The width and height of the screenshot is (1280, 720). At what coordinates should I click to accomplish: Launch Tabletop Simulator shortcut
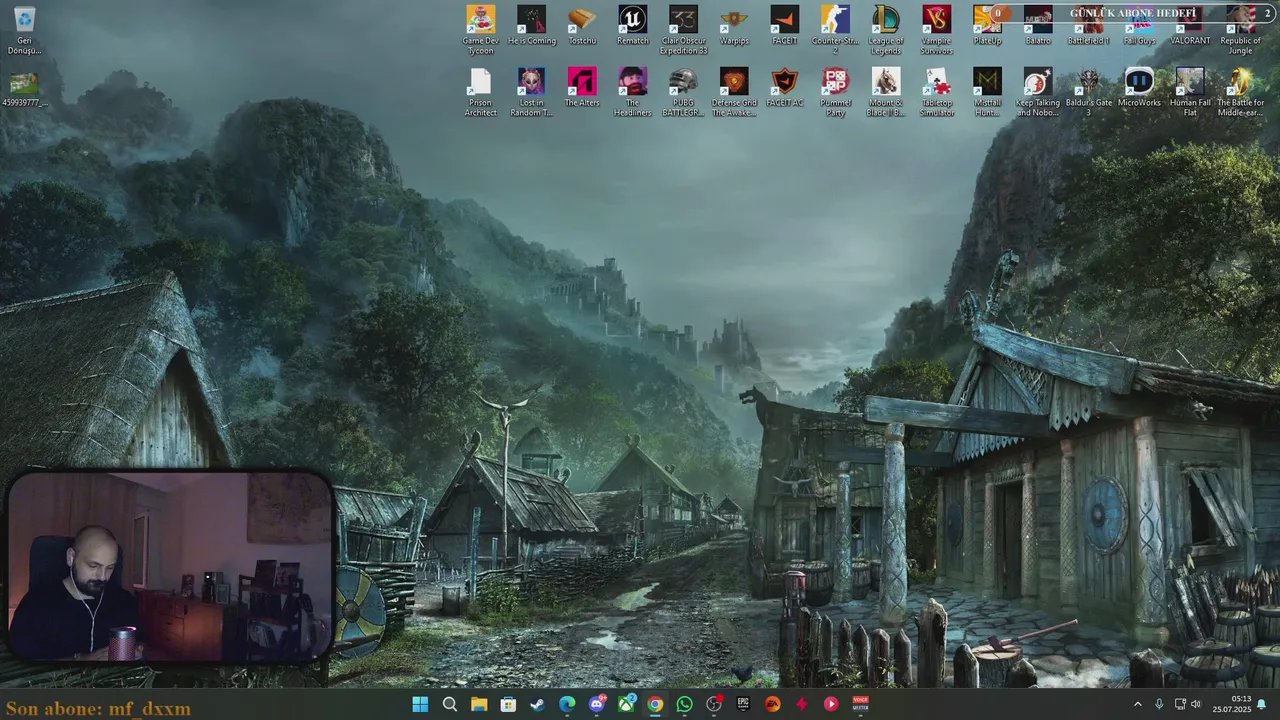point(937,92)
